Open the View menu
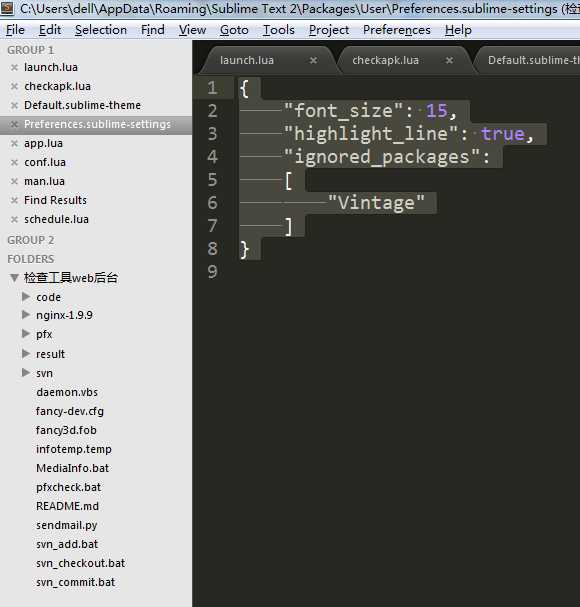Image resolution: width=580 pixels, height=607 pixels. pyautogui.click(x=192, y=30)
